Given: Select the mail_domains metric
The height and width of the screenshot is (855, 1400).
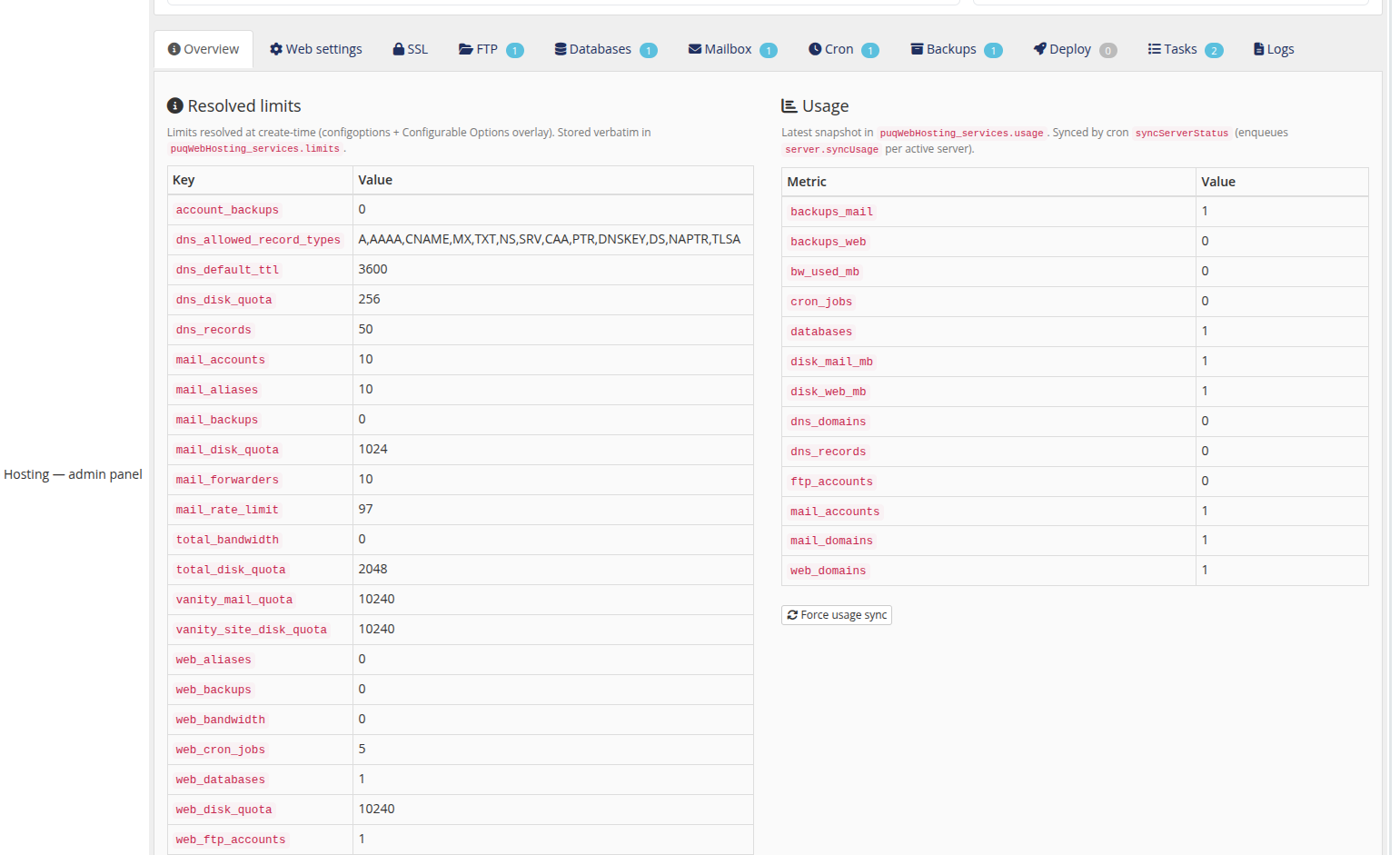Looking at the screenshot, I should coord(831,541).
